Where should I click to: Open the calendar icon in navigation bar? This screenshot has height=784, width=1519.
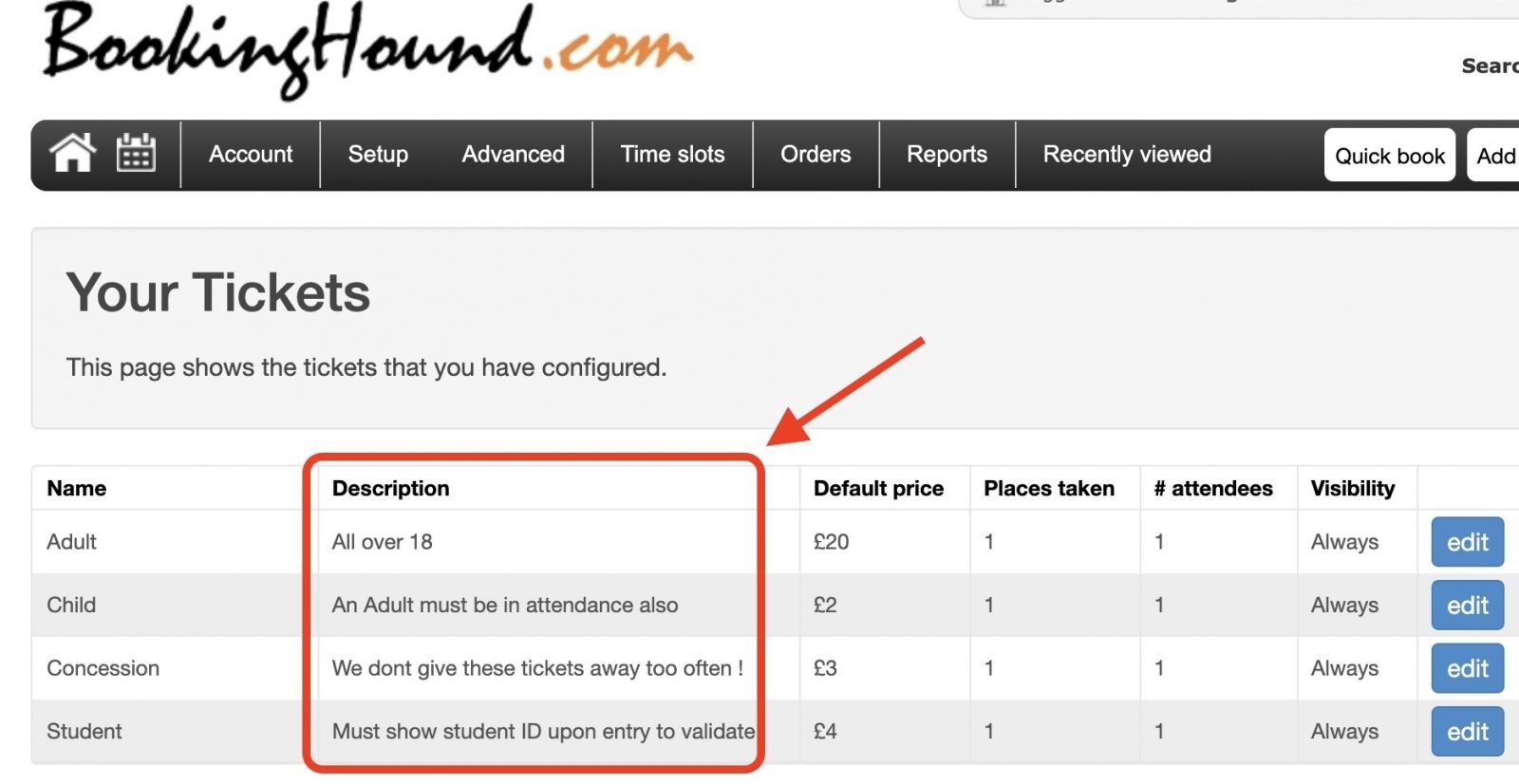tap(136, 153)
